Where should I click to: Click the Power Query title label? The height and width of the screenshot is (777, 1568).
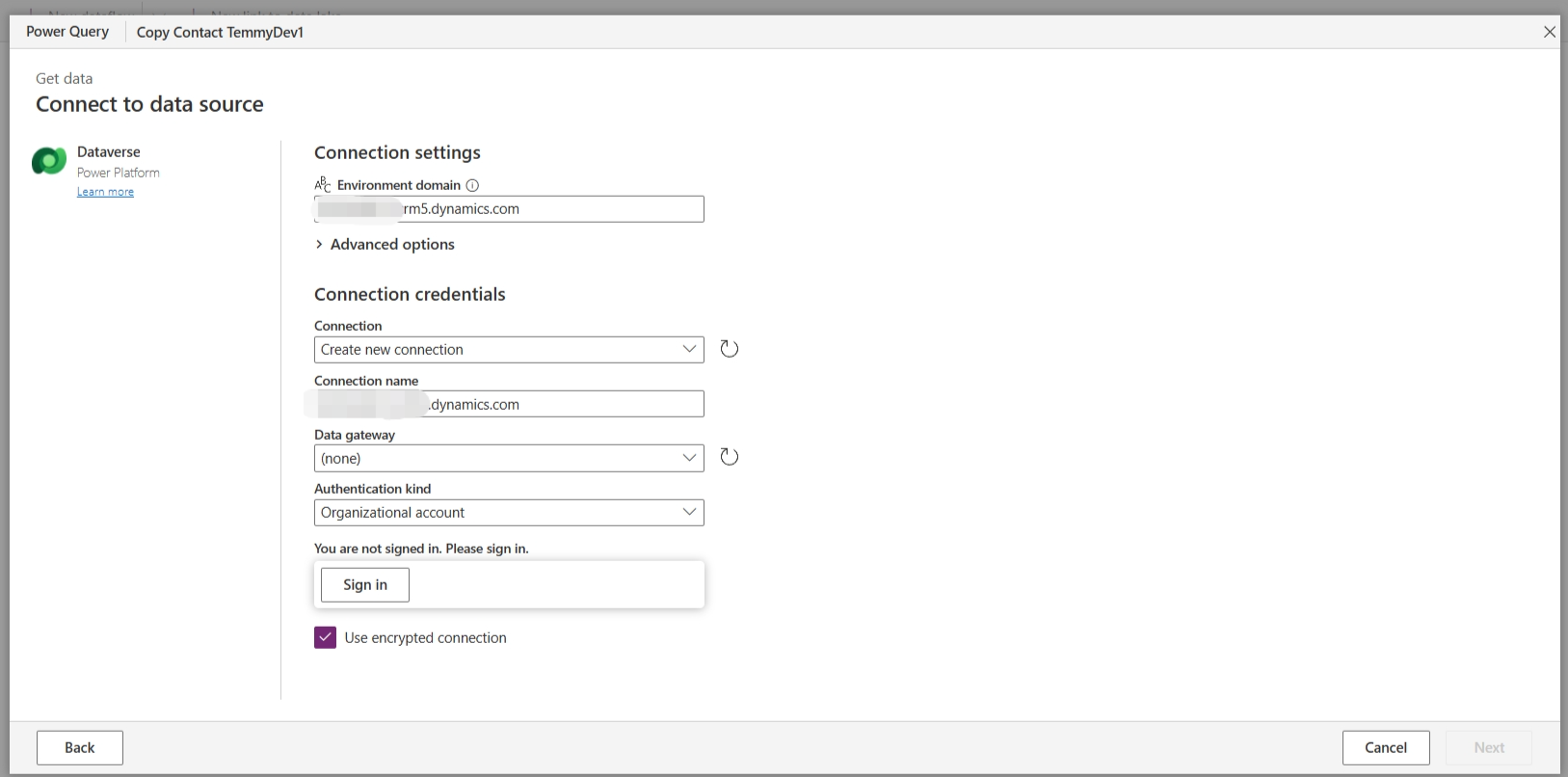click(x=67, y=32)
